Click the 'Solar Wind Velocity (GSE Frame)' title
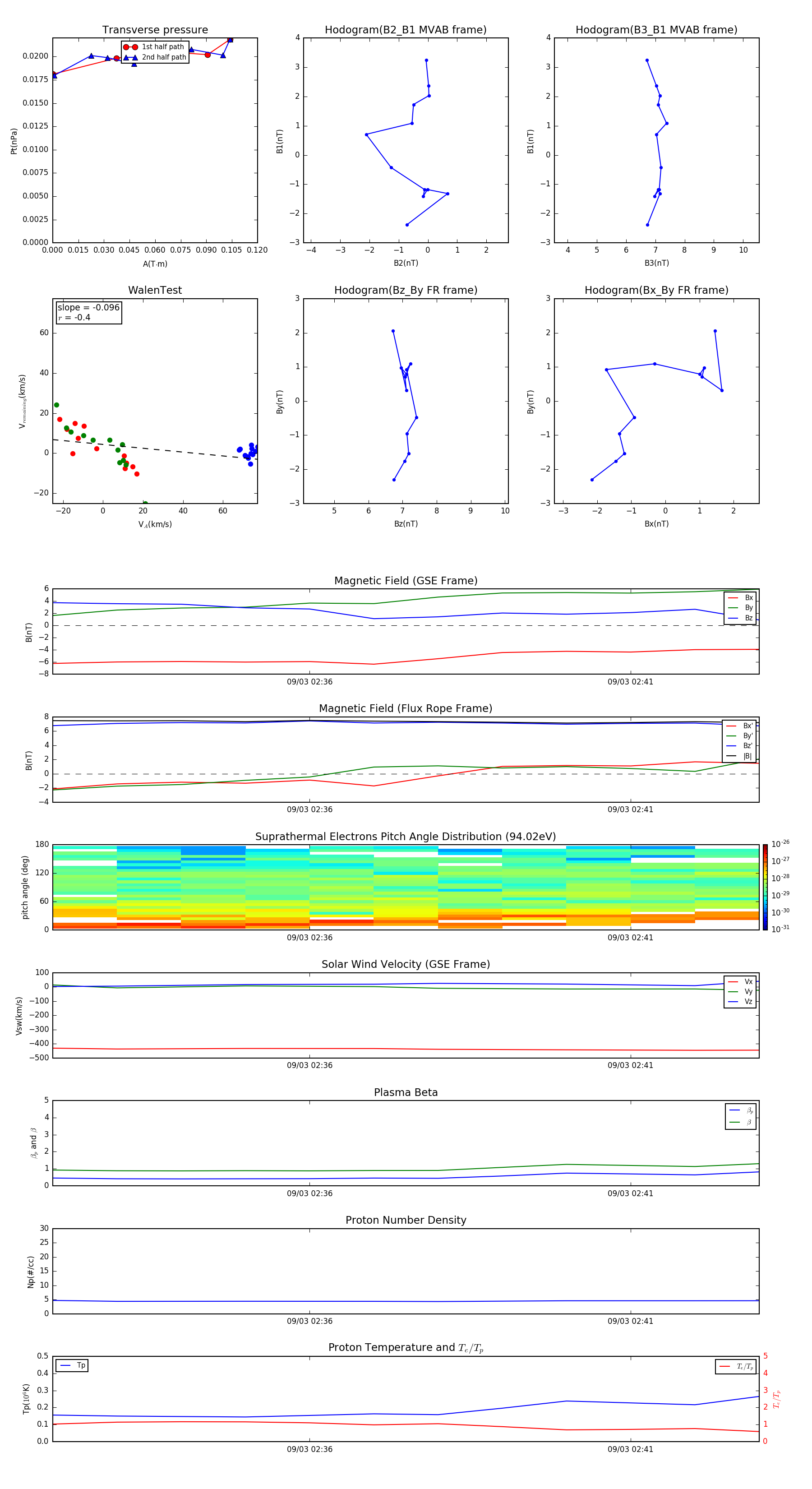 [x=406, y=965]
